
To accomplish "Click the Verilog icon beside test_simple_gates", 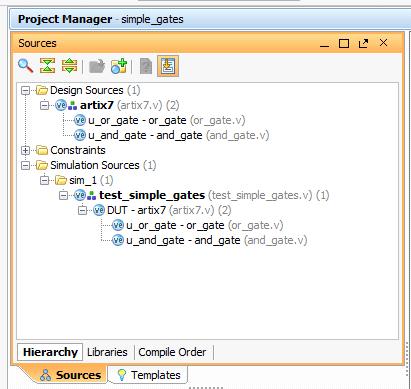I will [80, 195].
